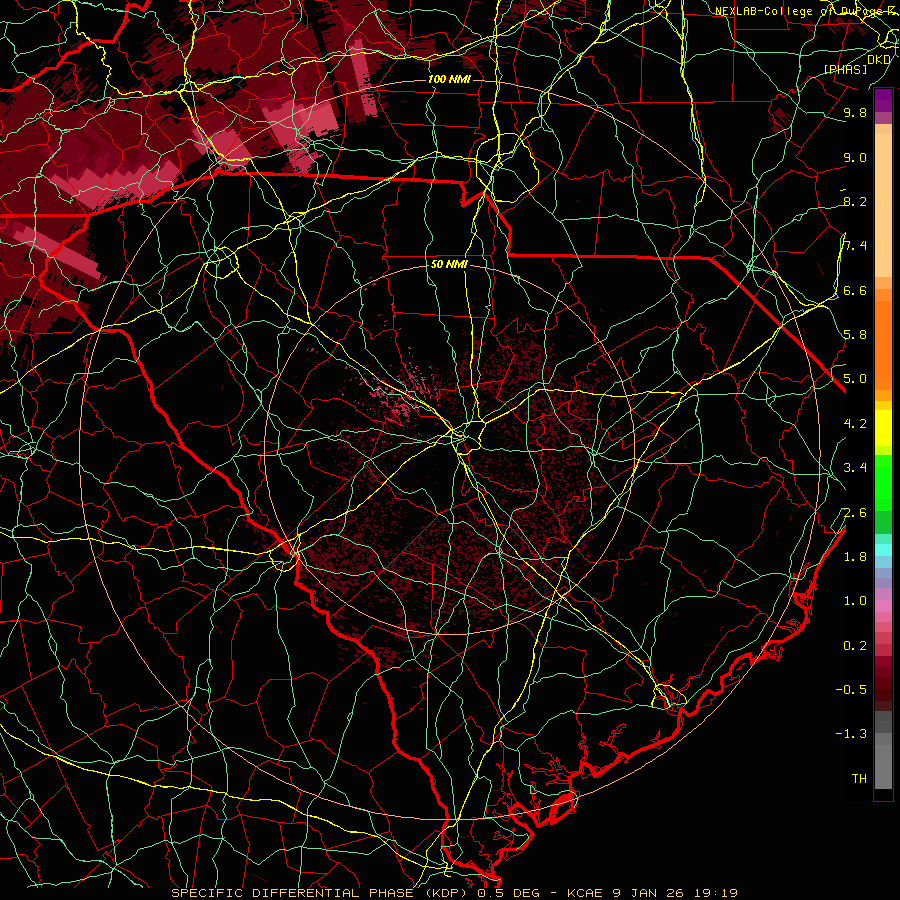This screenshot has width=900, height=900.
Task: Click the 0.2 scale value
Action: 855,646
